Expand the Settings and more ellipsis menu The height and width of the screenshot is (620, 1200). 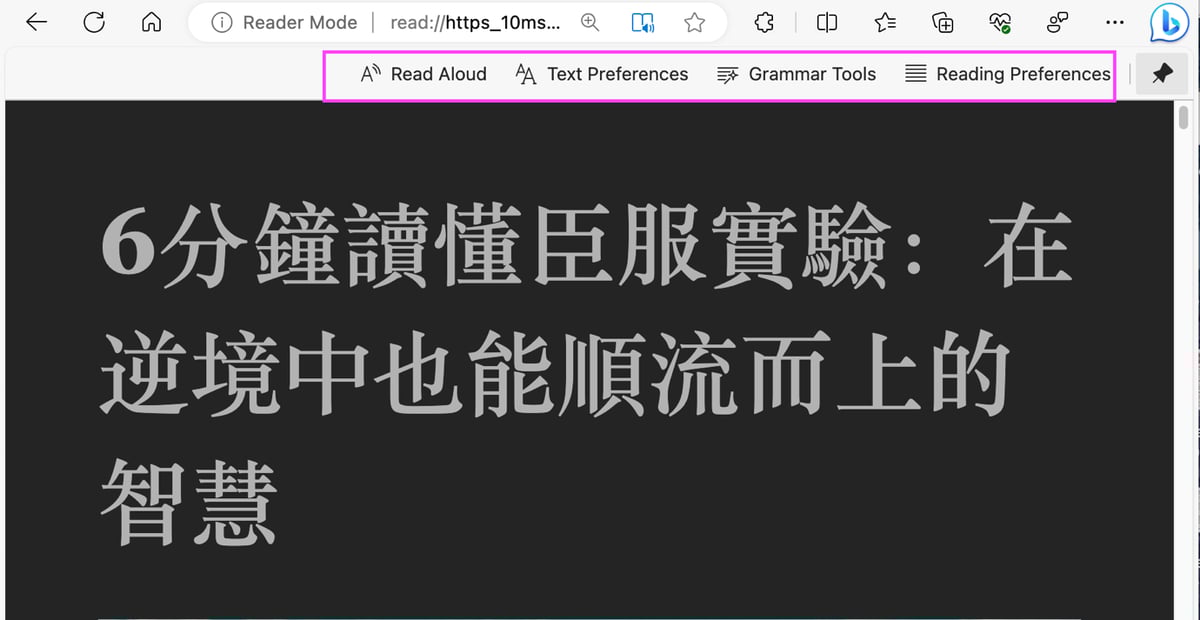tap(1115, 22)
